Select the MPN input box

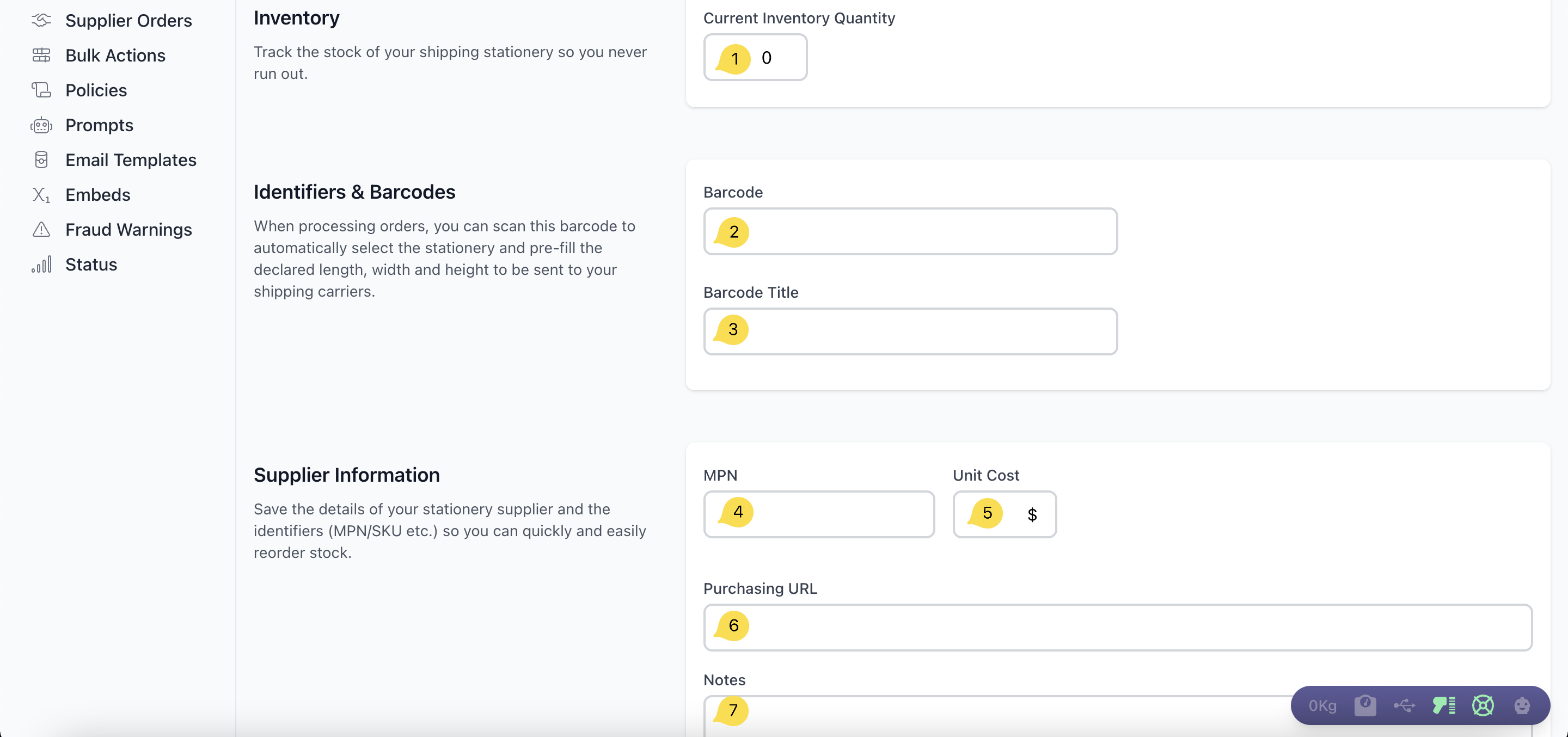(x=834, y=514)
